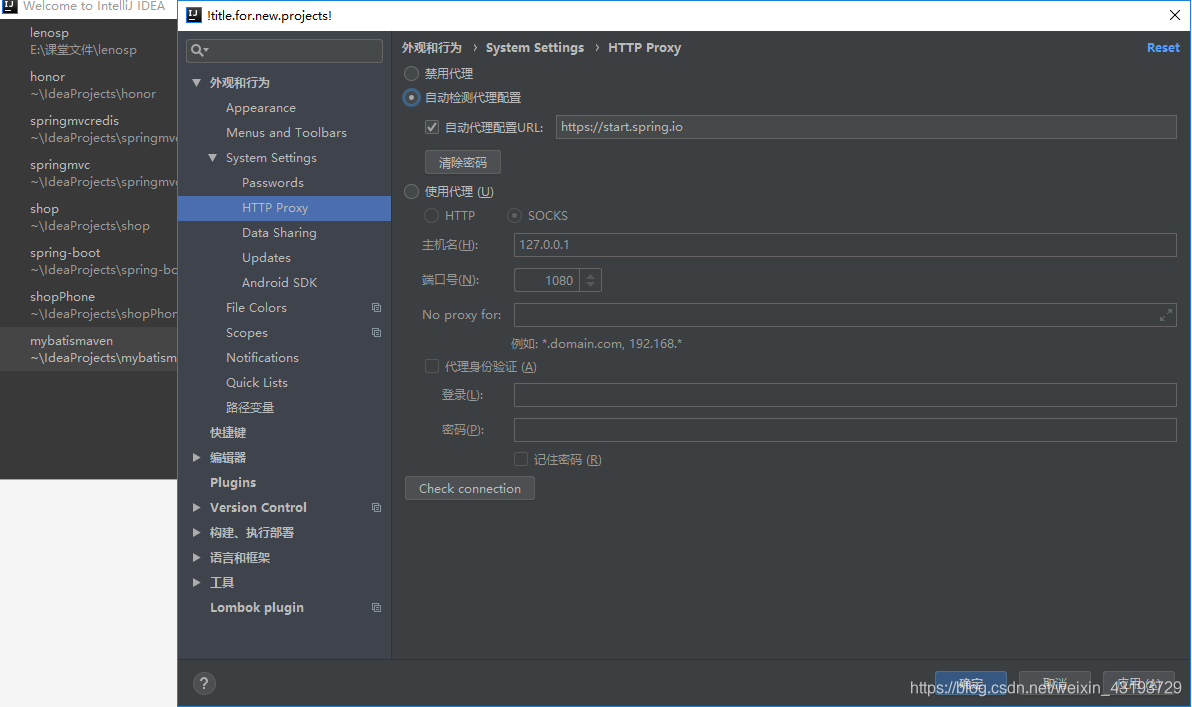Click the 主机名 host name field

coord(845,245)
